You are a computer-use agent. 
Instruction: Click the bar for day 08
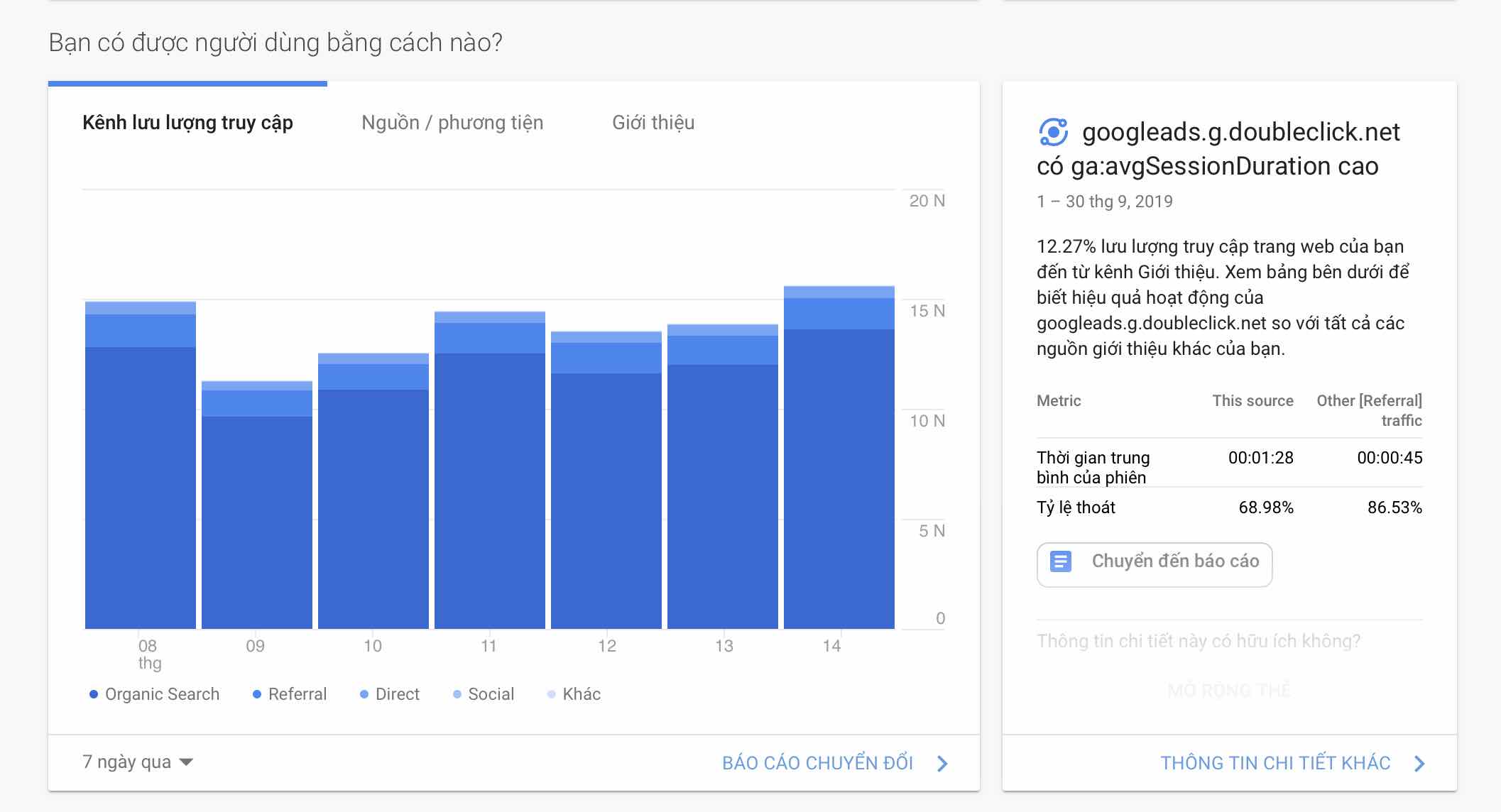141,465
